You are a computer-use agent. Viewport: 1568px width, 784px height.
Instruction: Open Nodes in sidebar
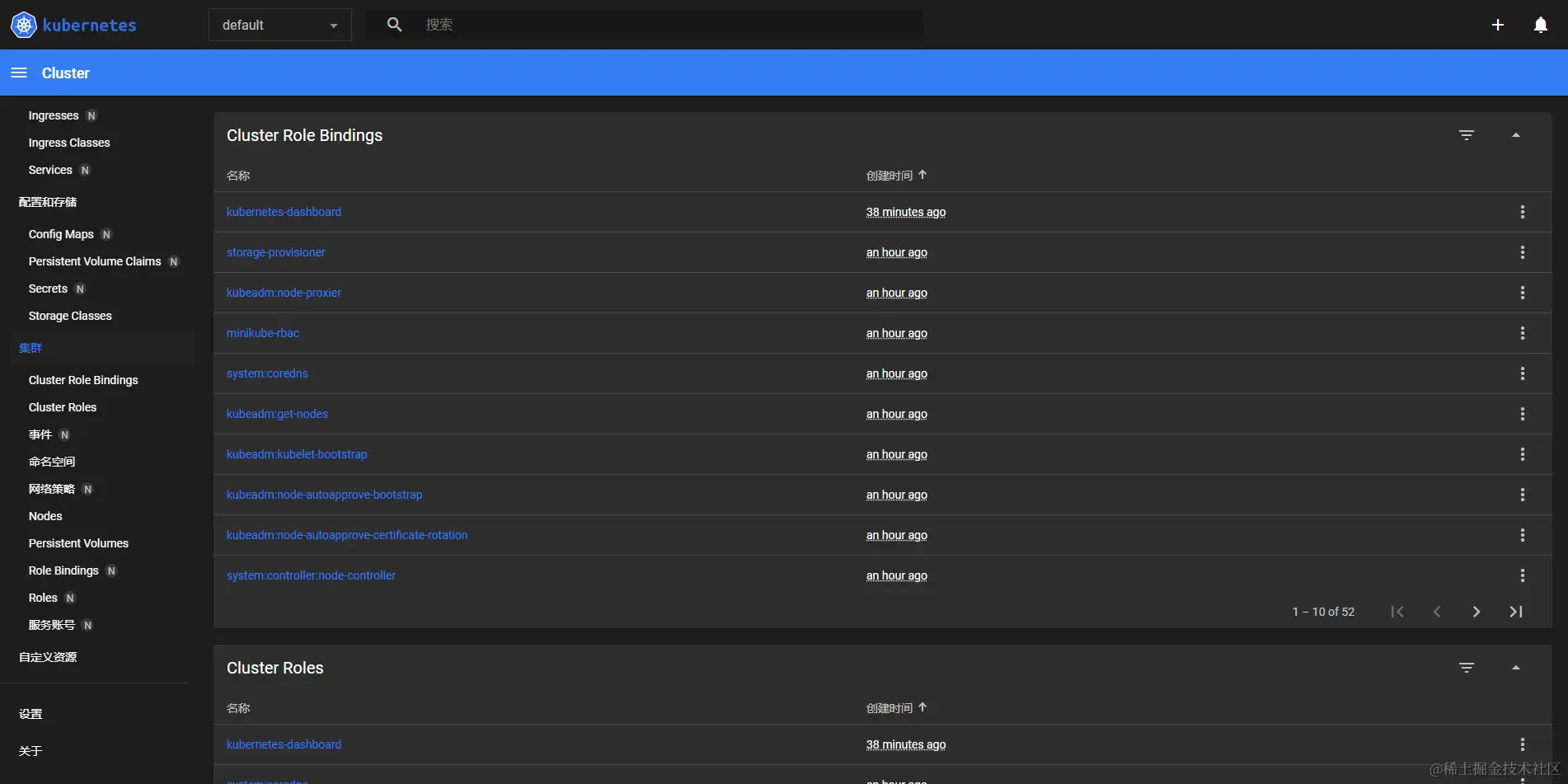click(x=45, y=516)
